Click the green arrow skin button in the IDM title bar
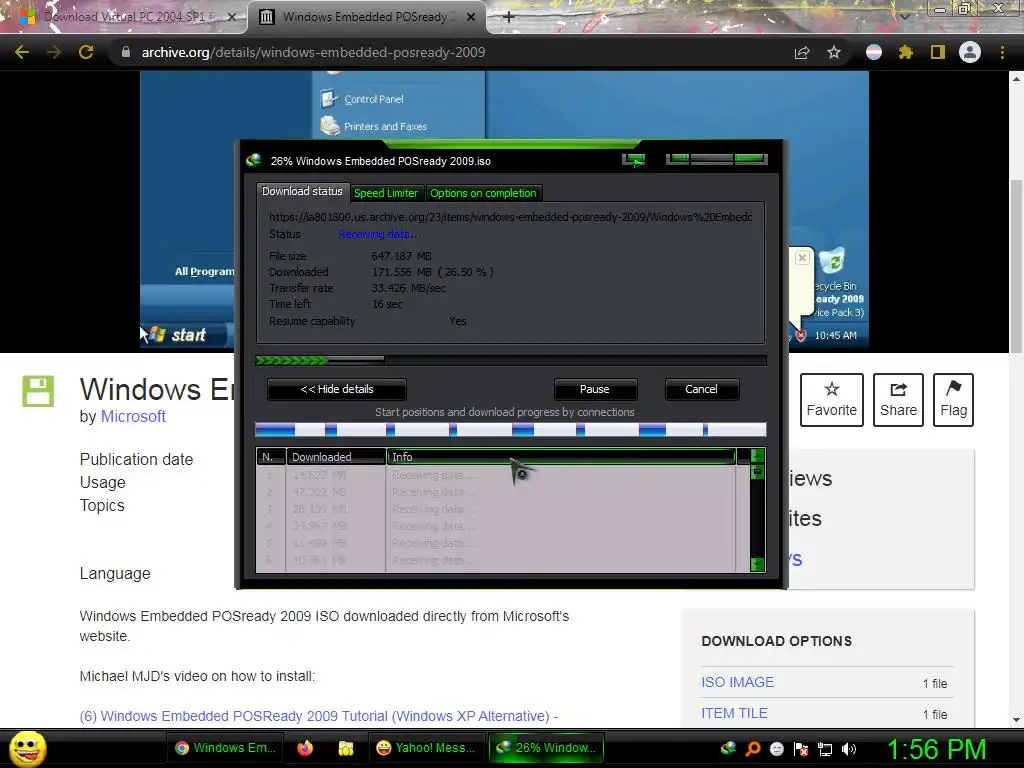This screenshot has width=1024, height=768. (x=633, y=160)
